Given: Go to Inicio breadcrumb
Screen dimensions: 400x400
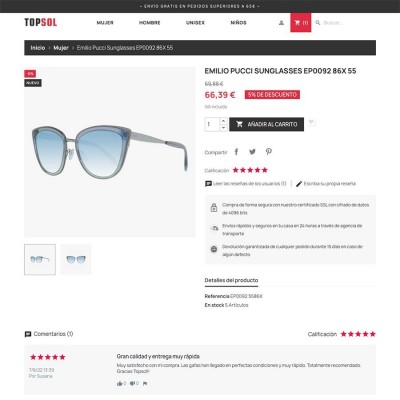Looking at the screenshot, I should (x=38, y=48).
